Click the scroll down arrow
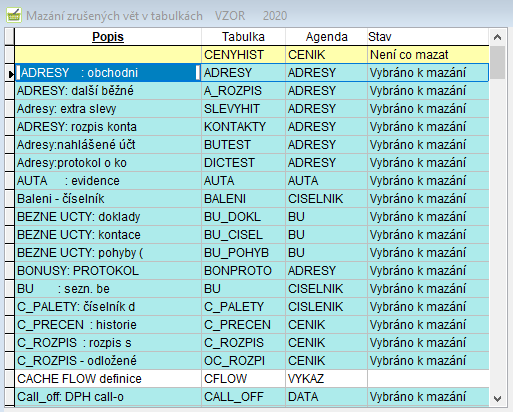Image resolution: width=513 pixels, height=412 pixels. (x=497, y=398)
